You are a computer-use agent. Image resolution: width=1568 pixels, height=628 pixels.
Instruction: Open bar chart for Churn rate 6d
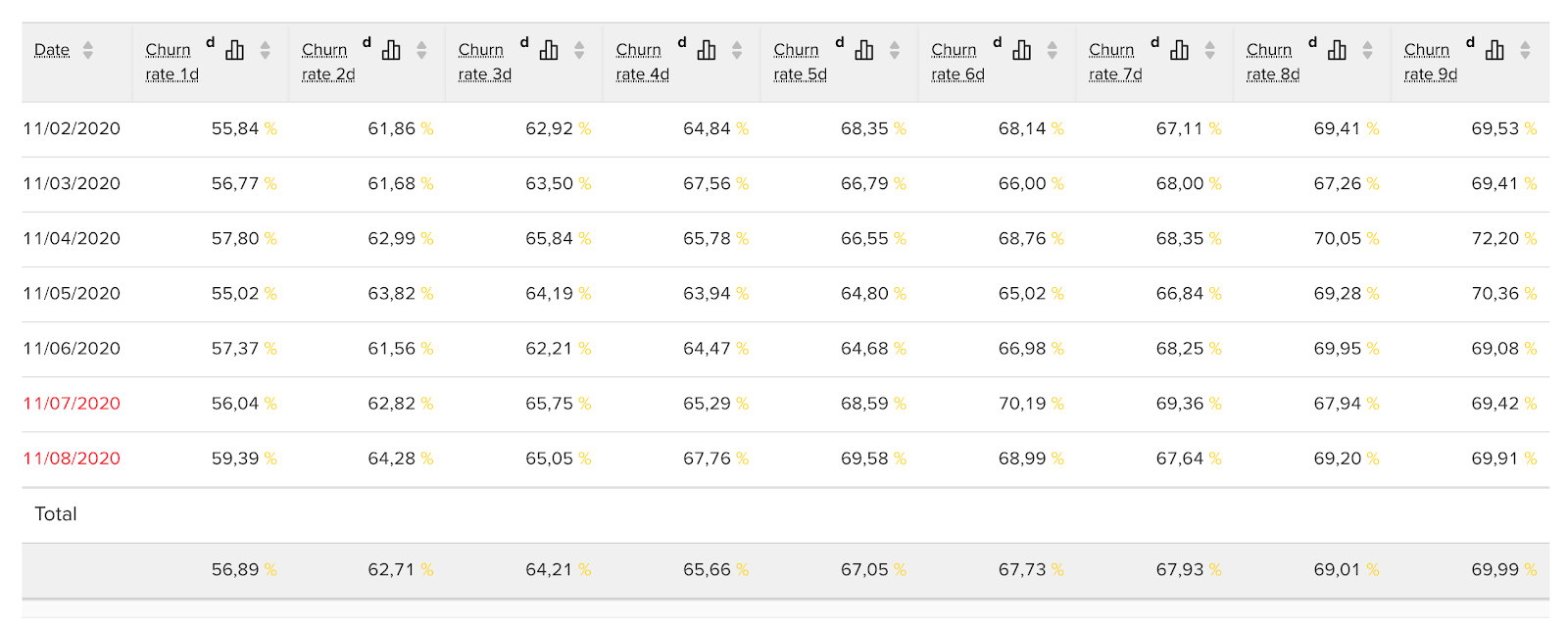pos(1022,50)
